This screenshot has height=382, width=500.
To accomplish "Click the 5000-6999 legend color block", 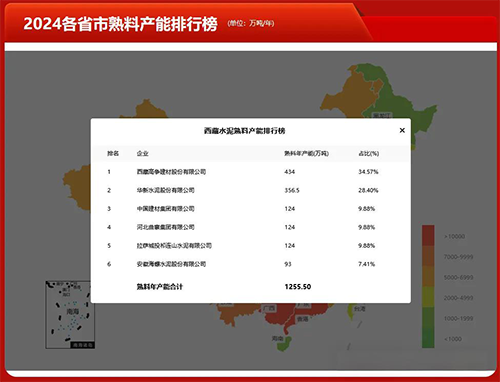I will click(x=428, y=277).
